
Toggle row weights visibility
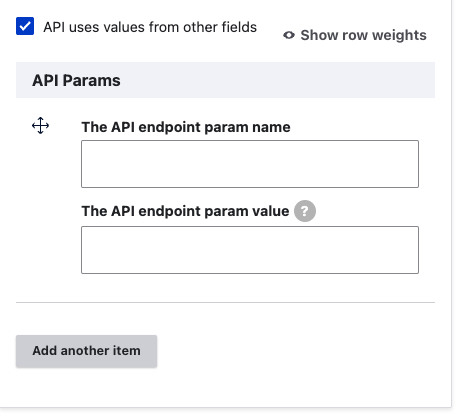tap(355, 35)
